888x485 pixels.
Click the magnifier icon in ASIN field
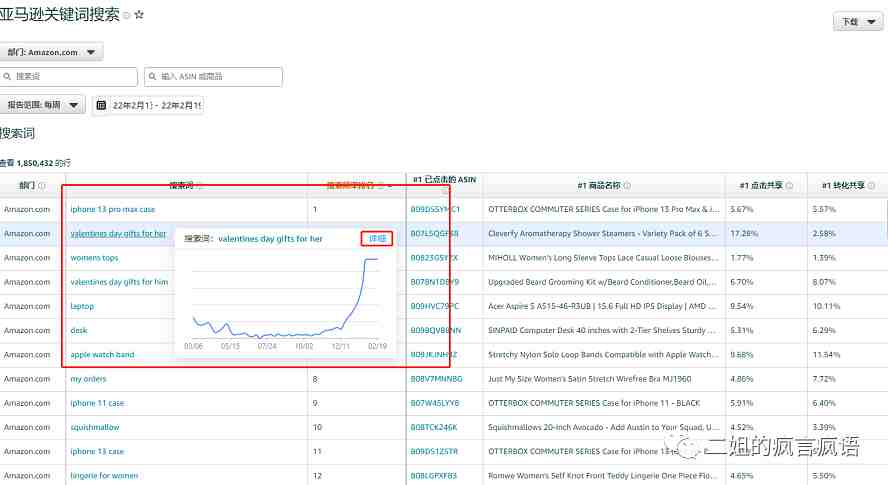click(152, 76)
